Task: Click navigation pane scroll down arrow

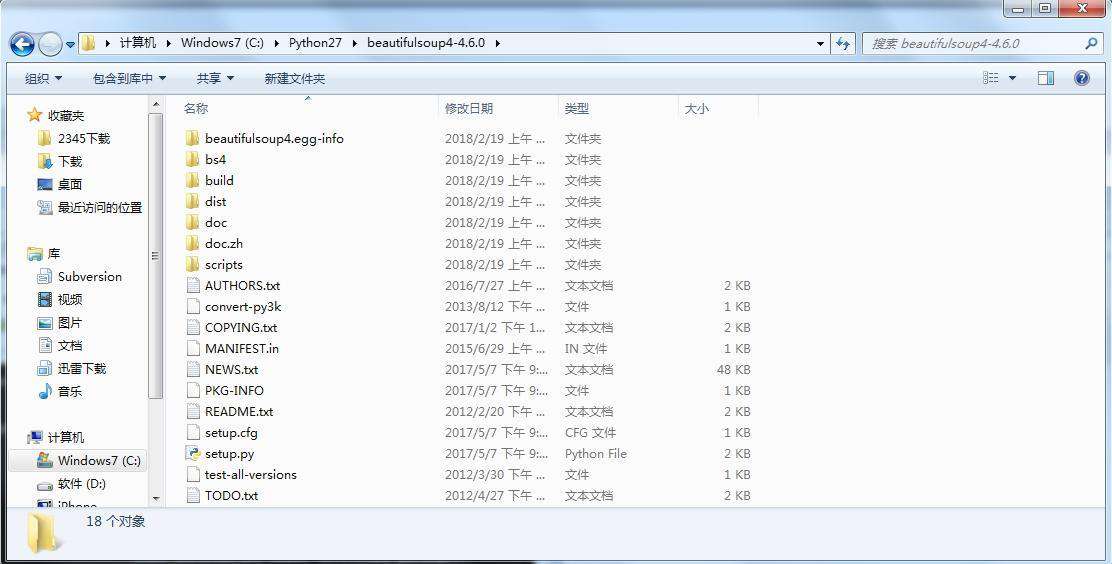Action: [x=157, y=499]
